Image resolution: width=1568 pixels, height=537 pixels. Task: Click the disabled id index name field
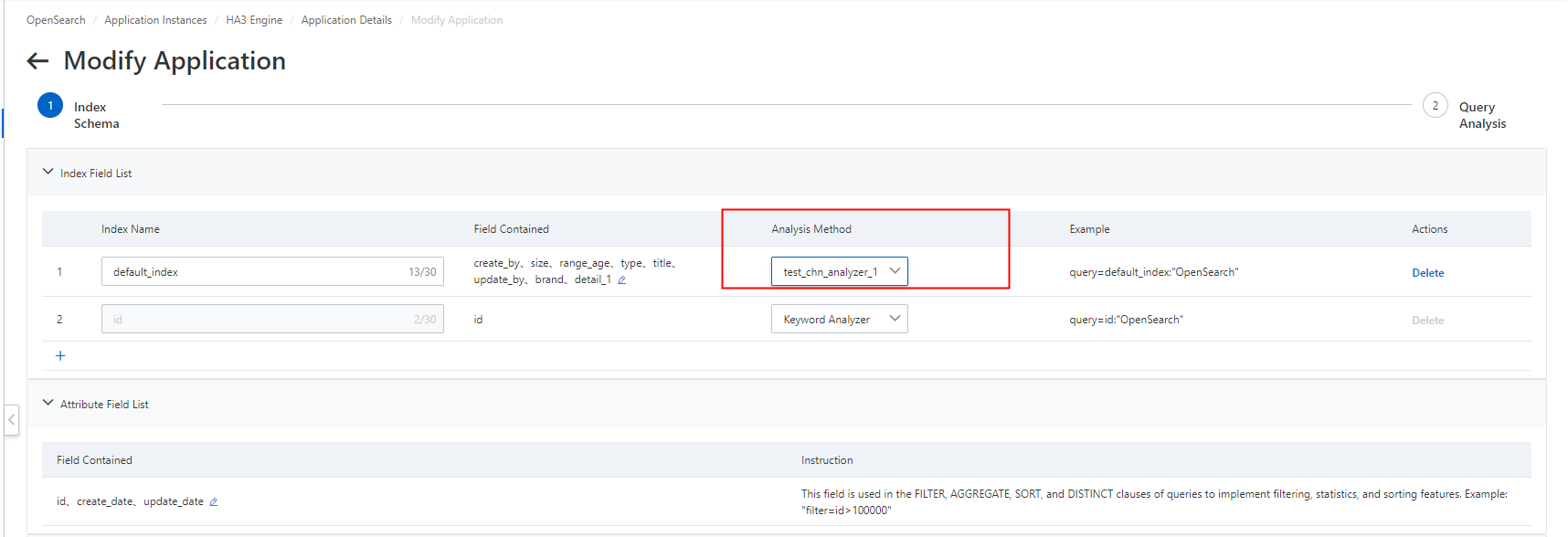tap(272, 319)
